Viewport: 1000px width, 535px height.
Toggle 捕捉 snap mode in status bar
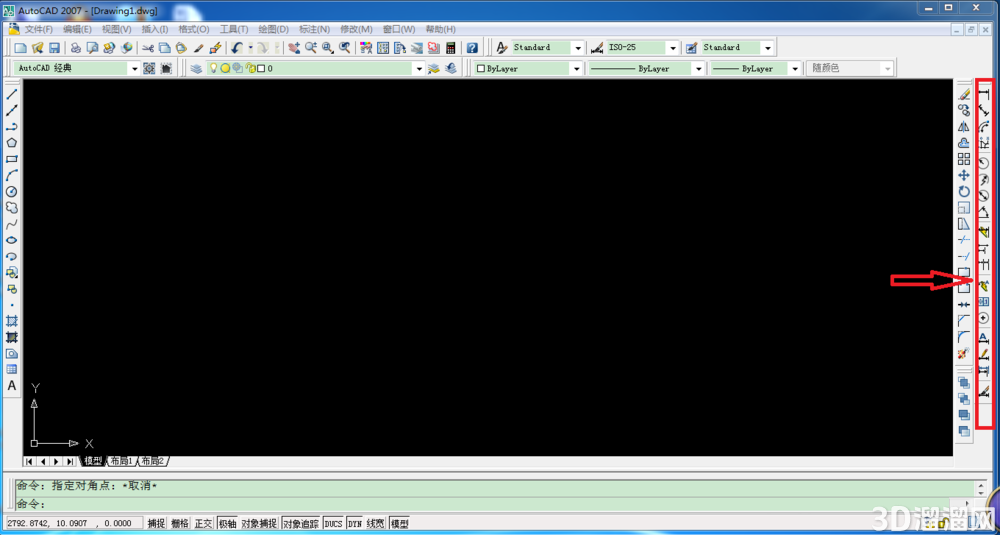pyautogui.click(x=156, y=524)
